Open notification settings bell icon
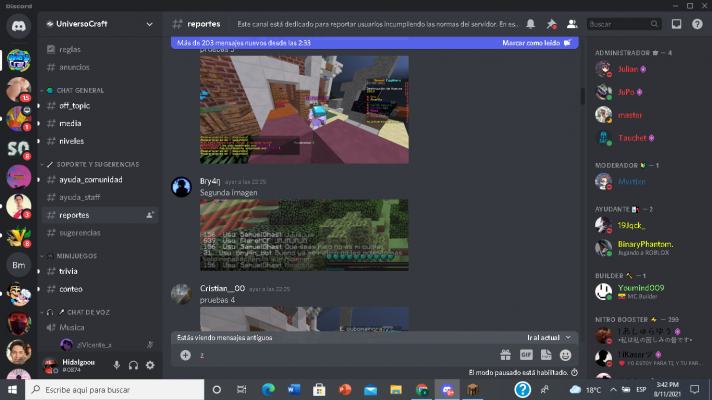The width and height of the screenshot is (712, 400). (530, 24)
